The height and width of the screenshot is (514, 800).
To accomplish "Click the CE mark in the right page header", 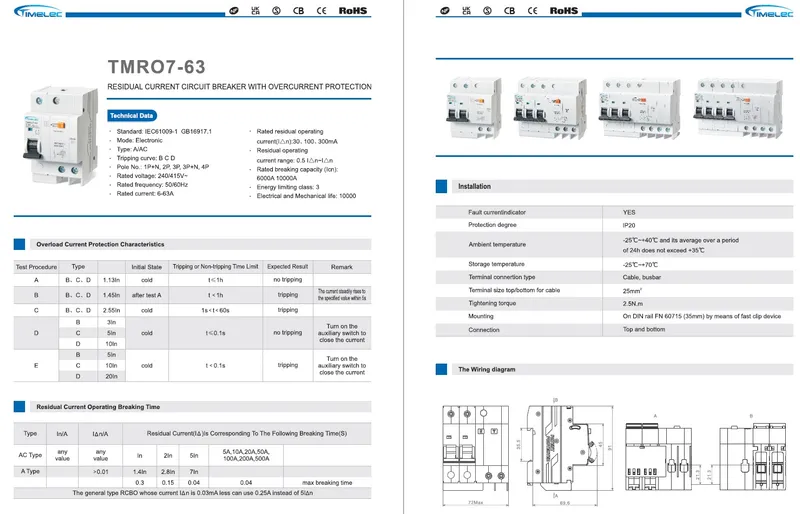I will point(532,10).
